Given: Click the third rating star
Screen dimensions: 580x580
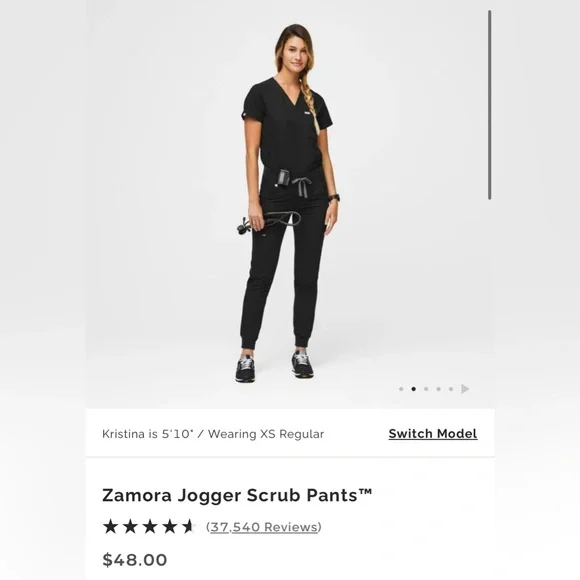Looking at the screenshot, I should [150, 526].
